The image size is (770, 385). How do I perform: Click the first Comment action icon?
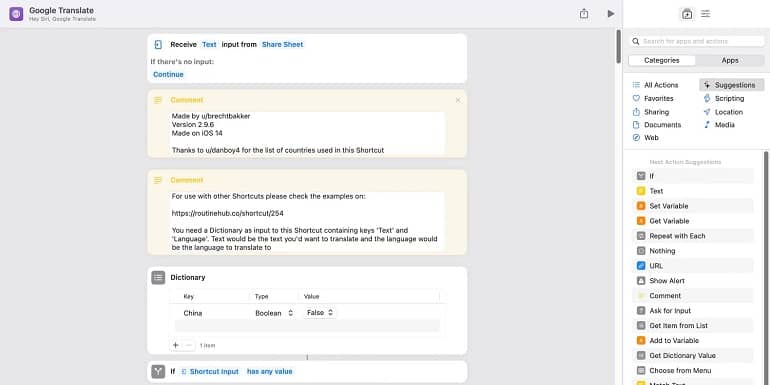click(158, 100)
